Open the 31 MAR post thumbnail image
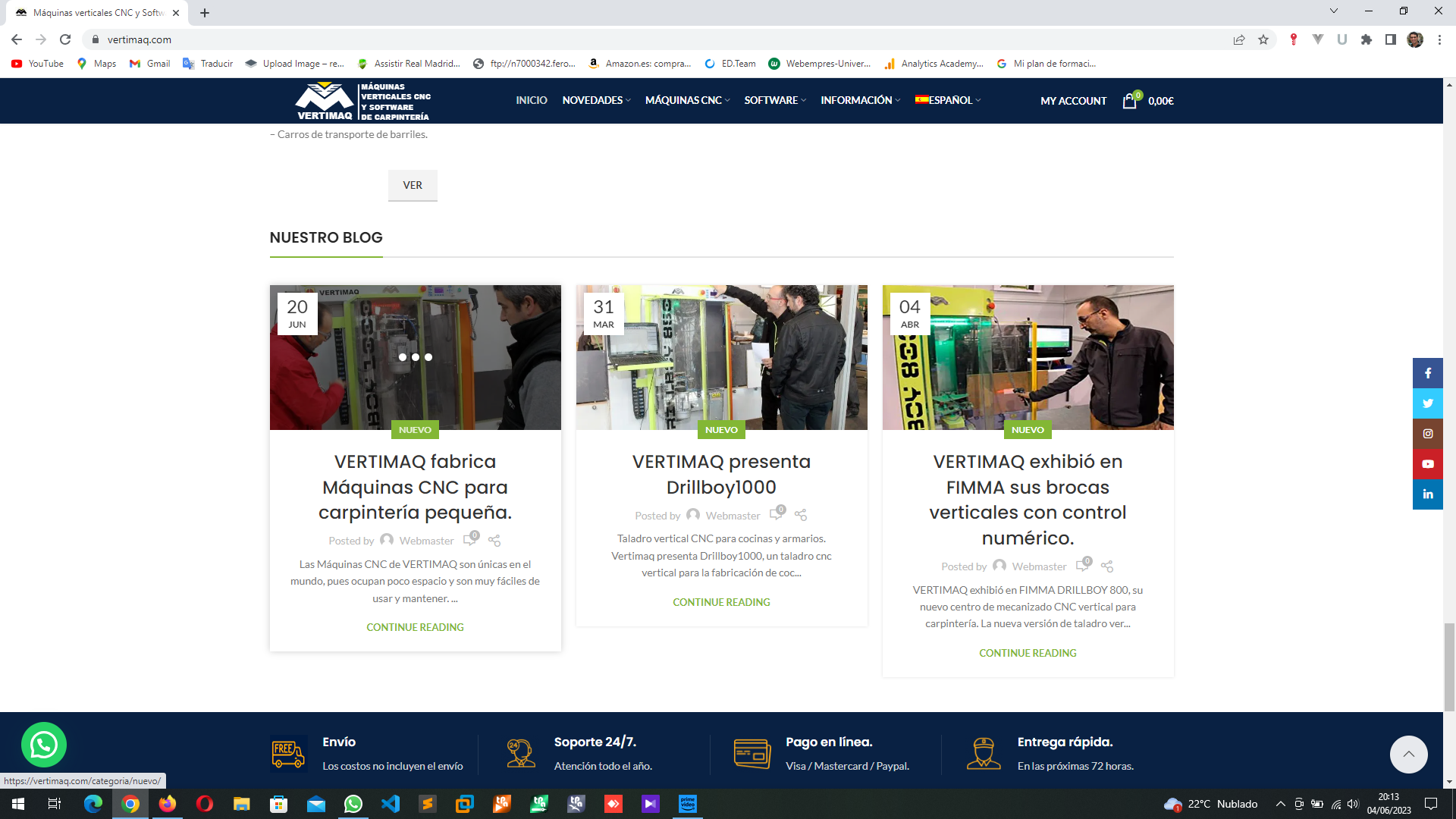The image size is (1456, 819). [721, 357]
